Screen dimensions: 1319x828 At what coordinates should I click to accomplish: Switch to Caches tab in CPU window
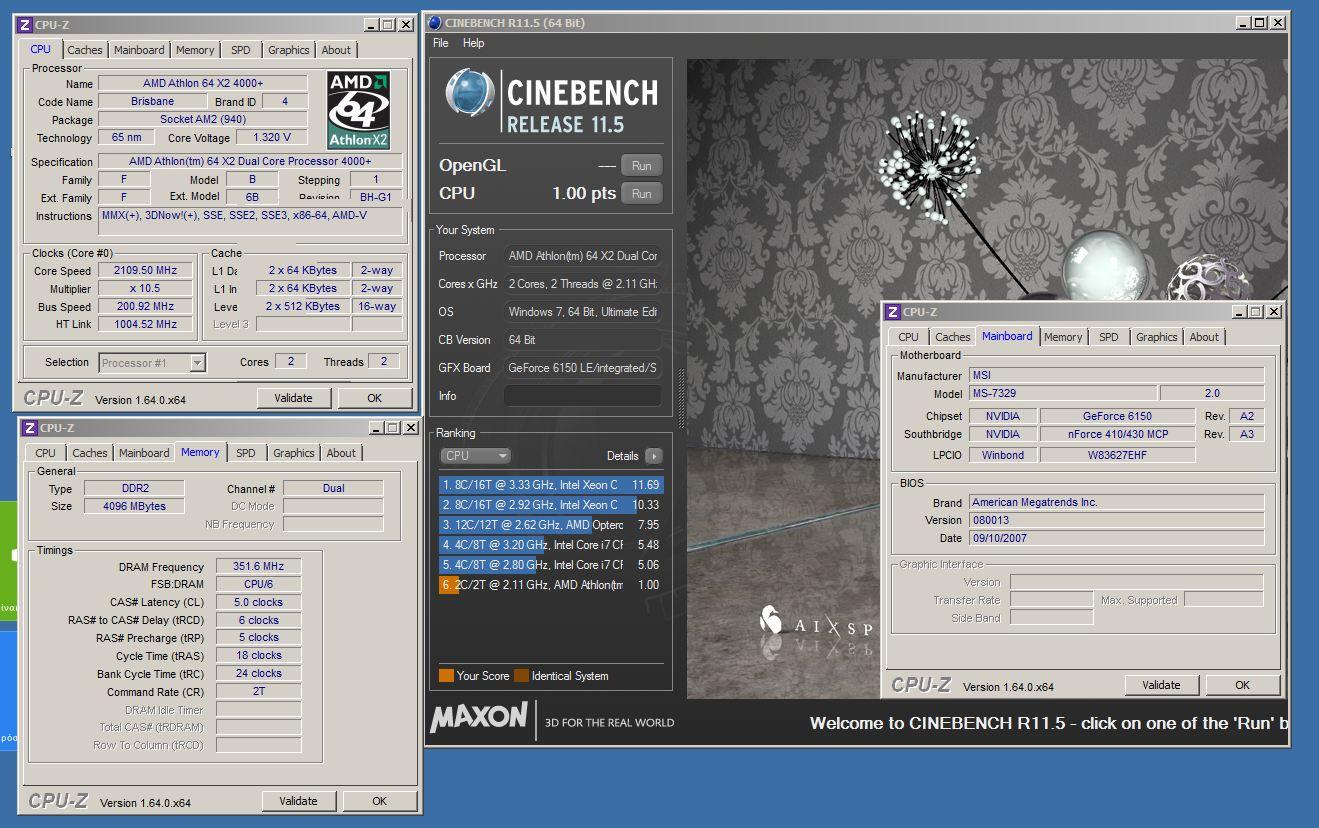pyautogui.click(x=85, y=50)
